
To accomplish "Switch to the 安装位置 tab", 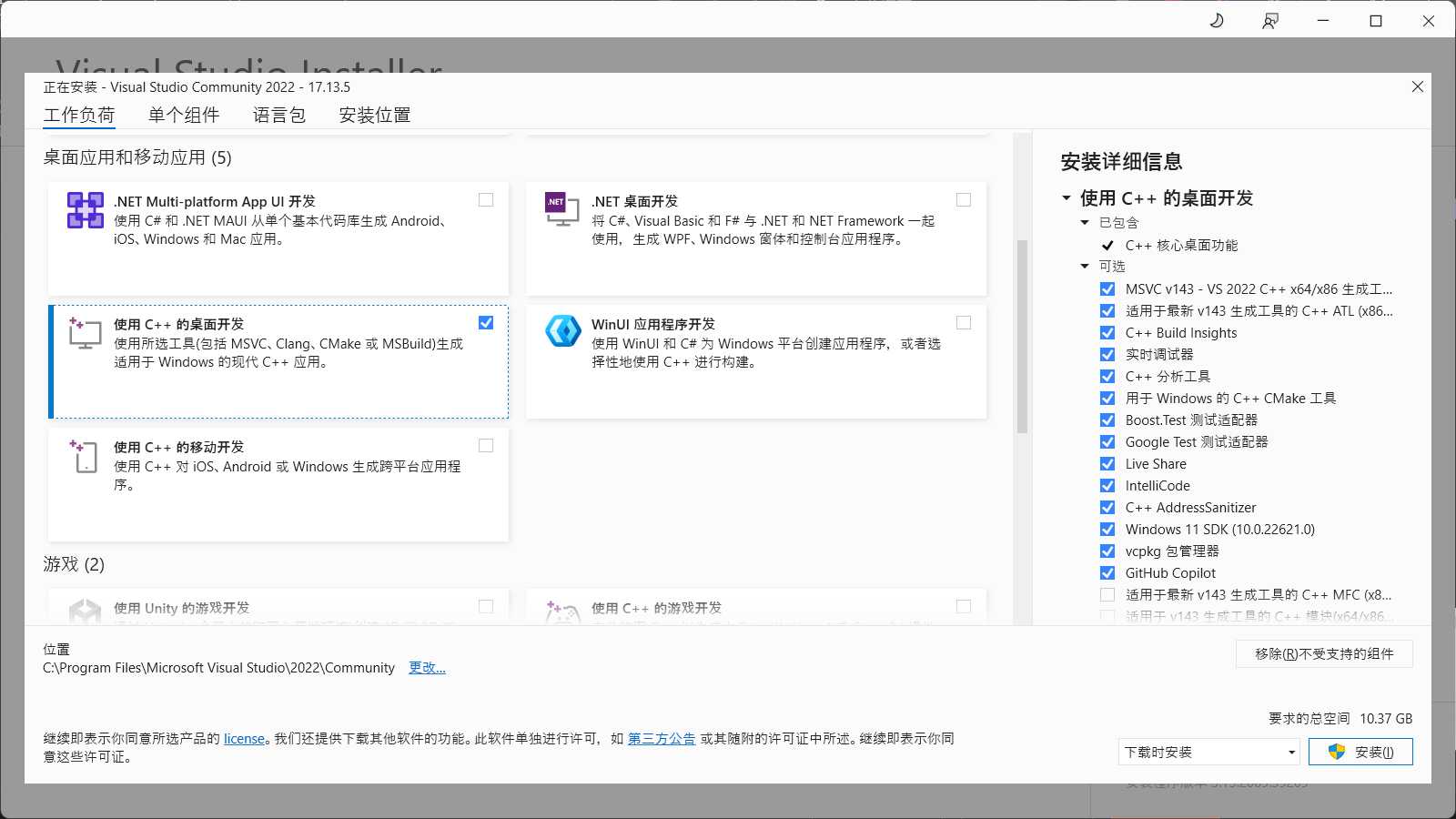I will (x=375, y=116).
